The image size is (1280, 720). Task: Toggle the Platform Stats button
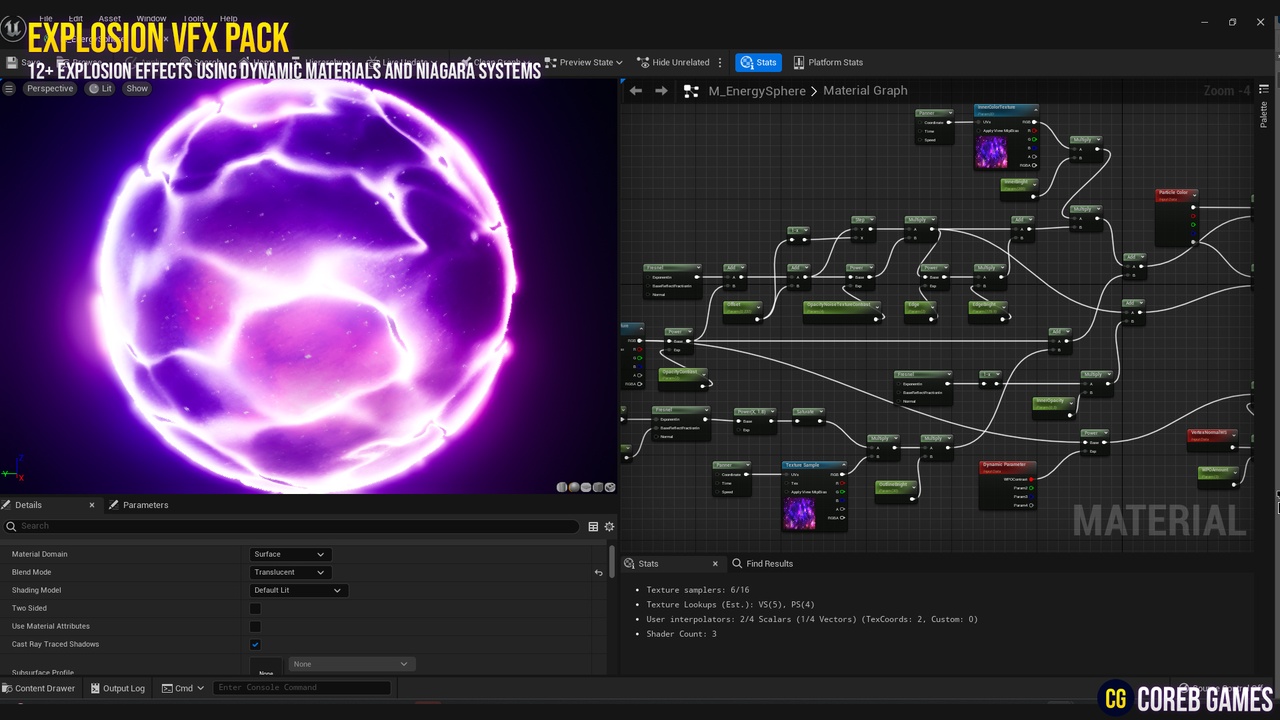(x=828, y=62)
